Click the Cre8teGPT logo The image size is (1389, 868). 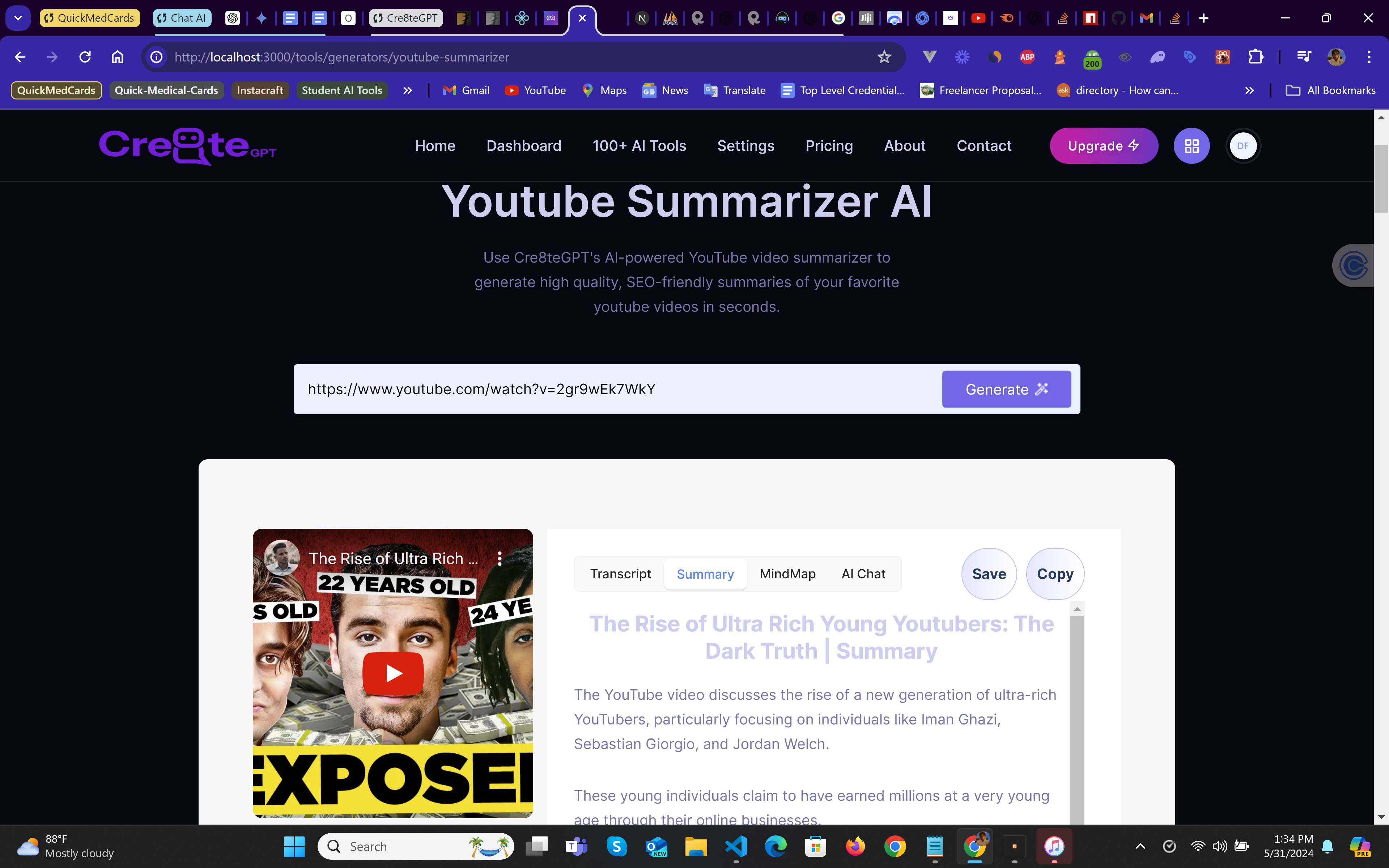tap(187, 146)
